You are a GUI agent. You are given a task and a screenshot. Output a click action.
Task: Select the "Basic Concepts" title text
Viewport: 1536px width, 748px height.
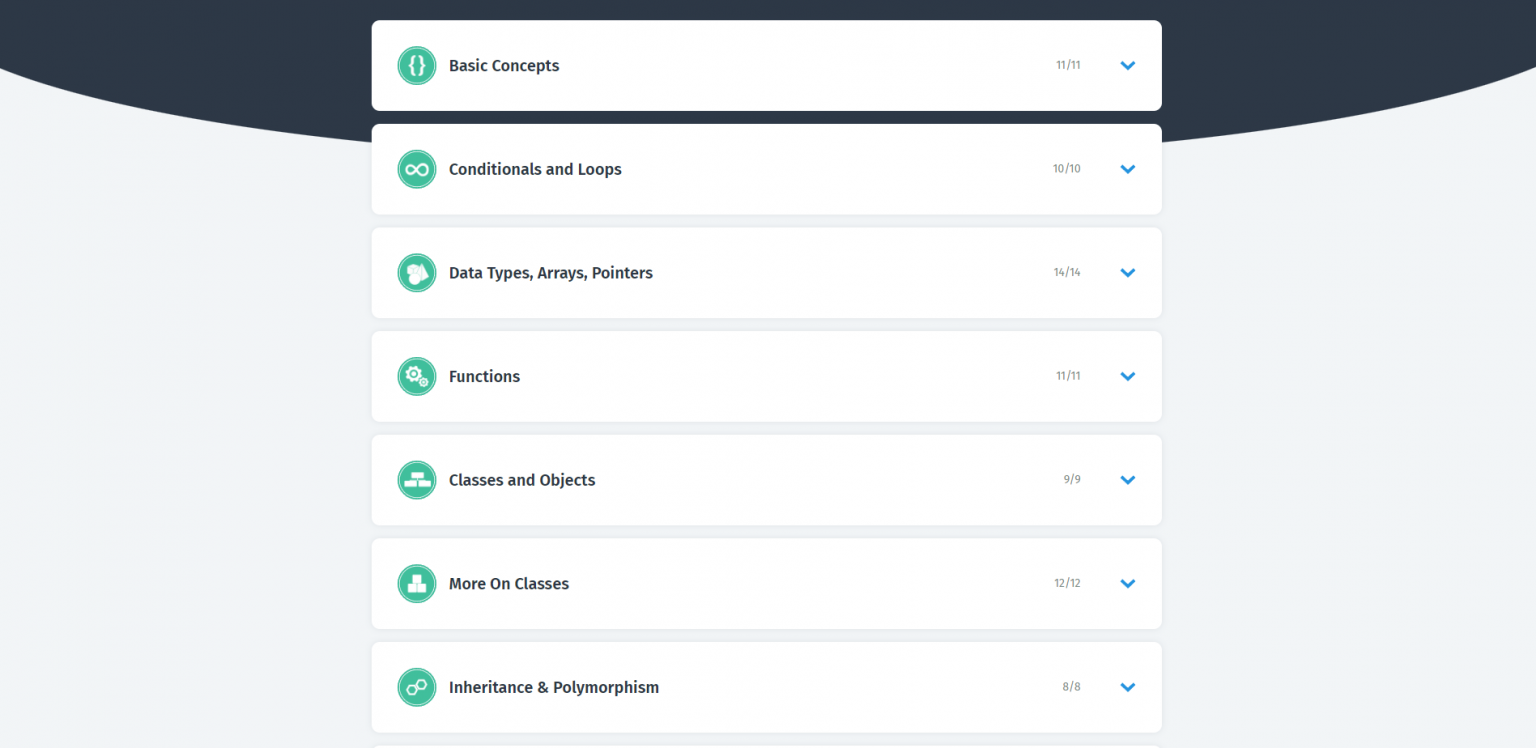tap(504, 66)
